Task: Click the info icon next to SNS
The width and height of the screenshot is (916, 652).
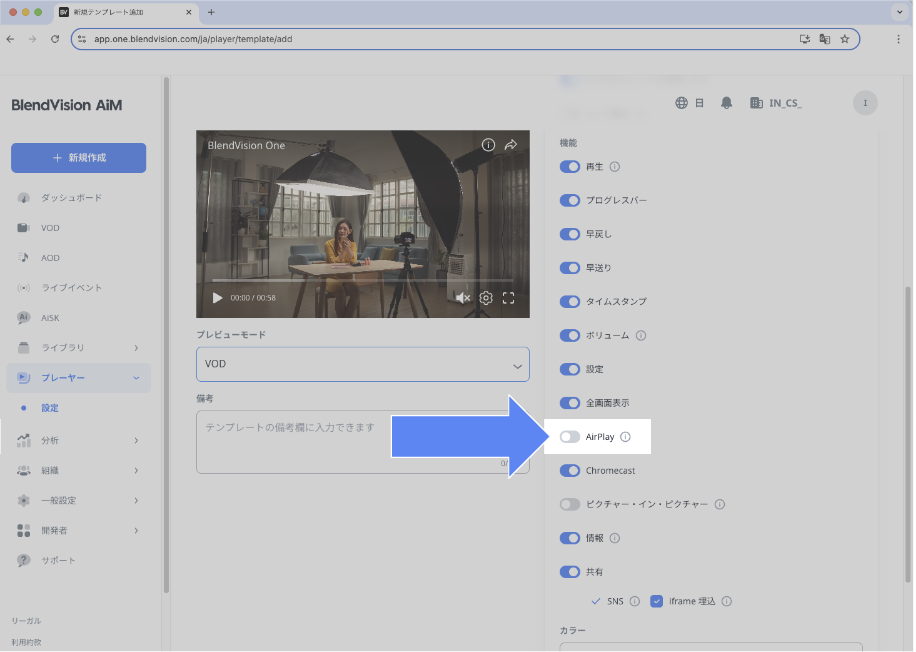Action: (x=635, y=601)
